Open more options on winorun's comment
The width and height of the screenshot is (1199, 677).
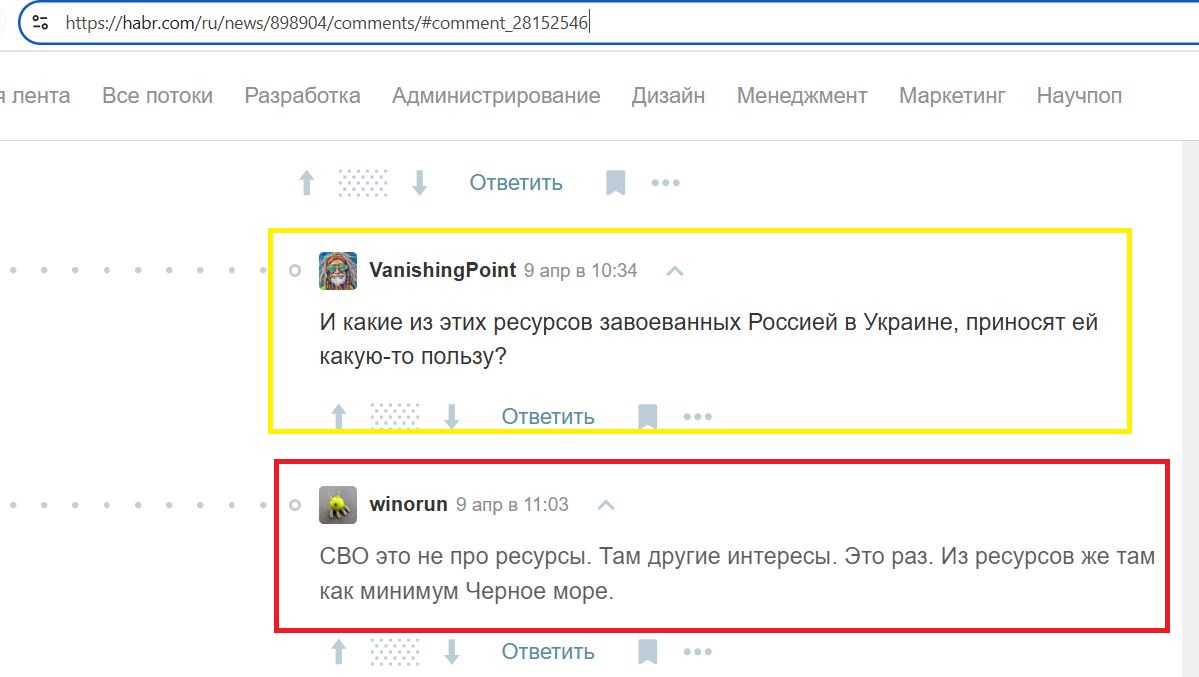pyautogui.click(x=697, y=652)
